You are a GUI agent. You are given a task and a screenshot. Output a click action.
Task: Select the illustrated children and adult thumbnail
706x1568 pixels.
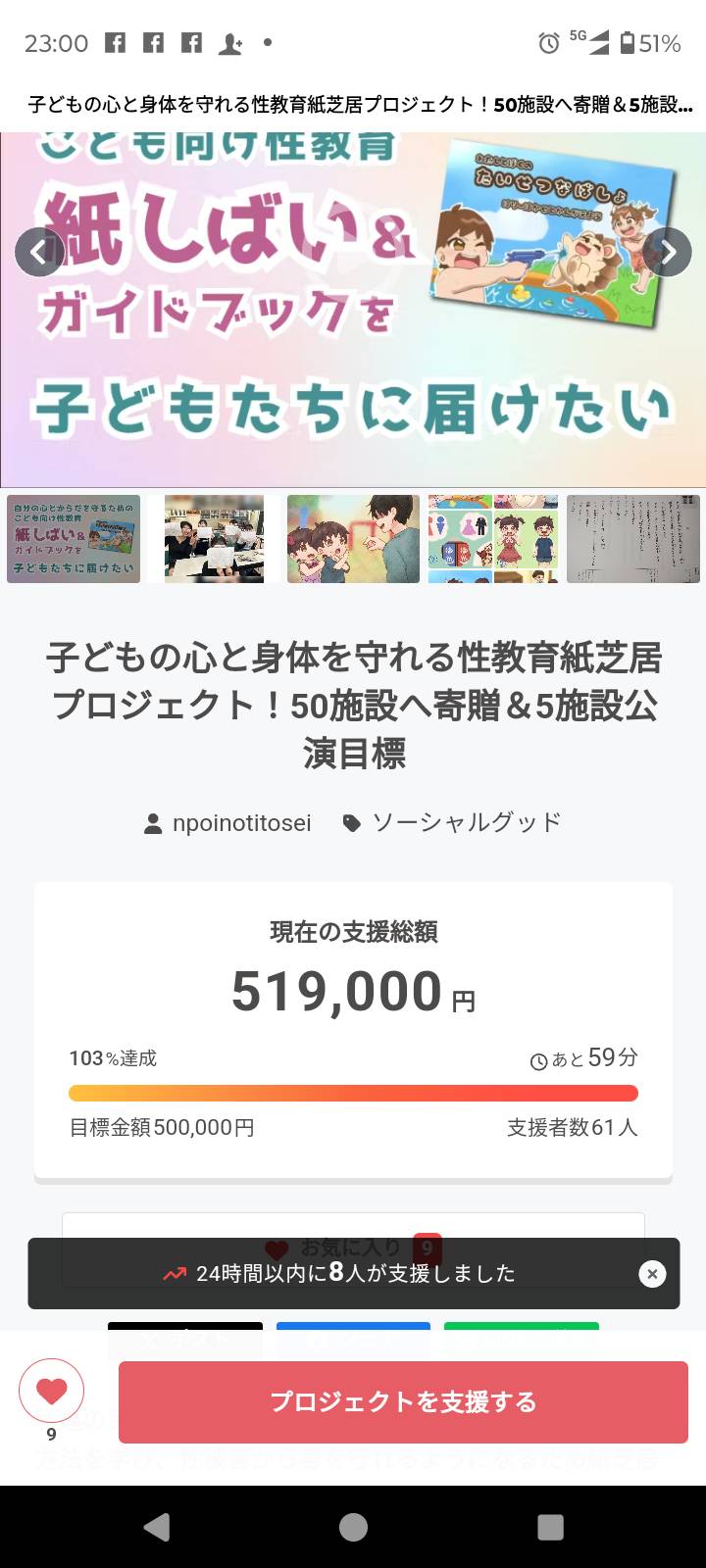click(x=353, y=539)
